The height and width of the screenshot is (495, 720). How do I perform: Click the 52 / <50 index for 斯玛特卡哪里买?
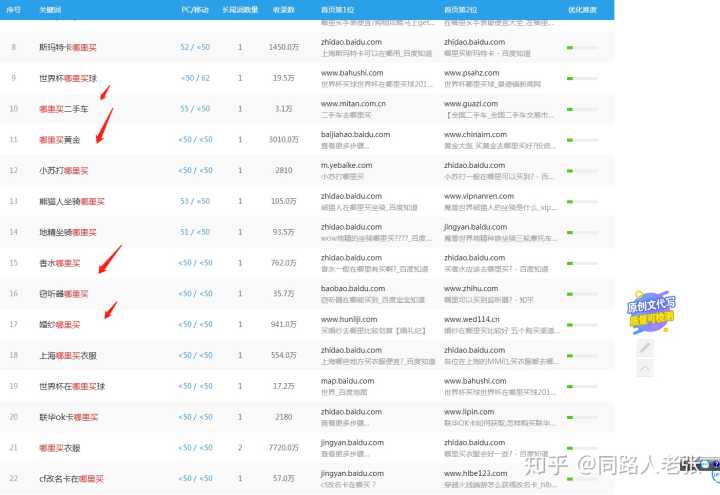(x=195, y=47)
